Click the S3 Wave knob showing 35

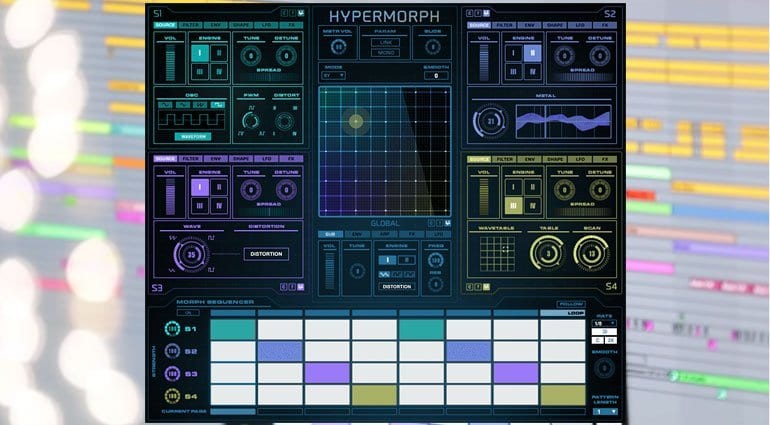point(191,255)
